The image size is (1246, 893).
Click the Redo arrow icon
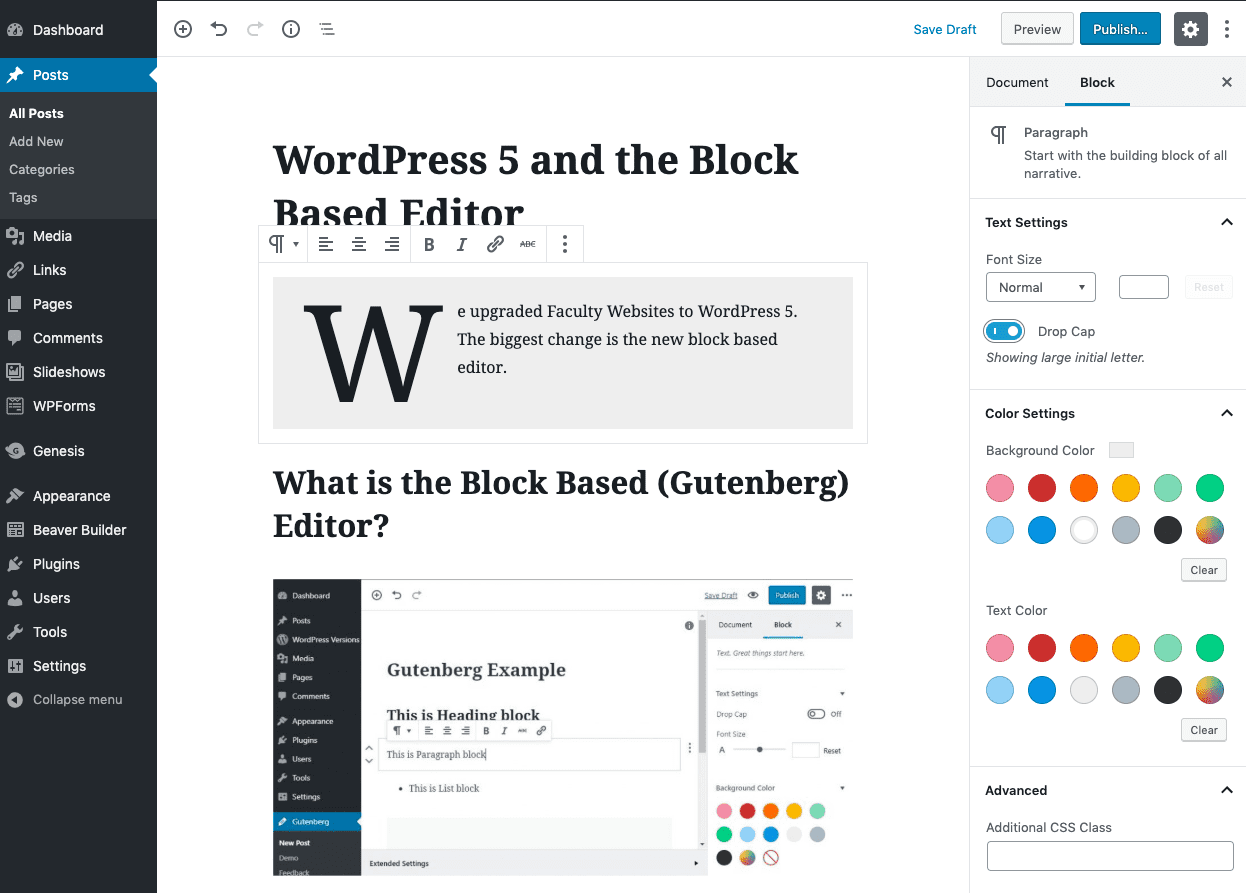pyautogui.click(x=255, y=29)
